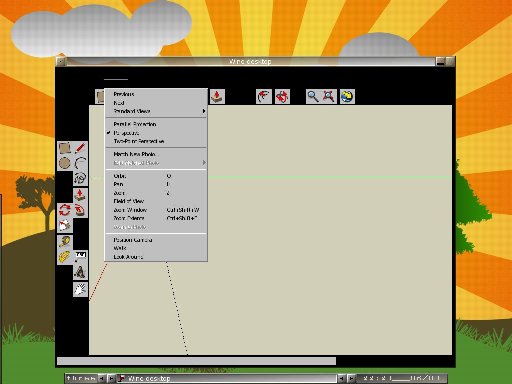Click the Zoom magnifier icon in top toolbar
The width and height of the screenshot is (512, 384).
(313, 97)
